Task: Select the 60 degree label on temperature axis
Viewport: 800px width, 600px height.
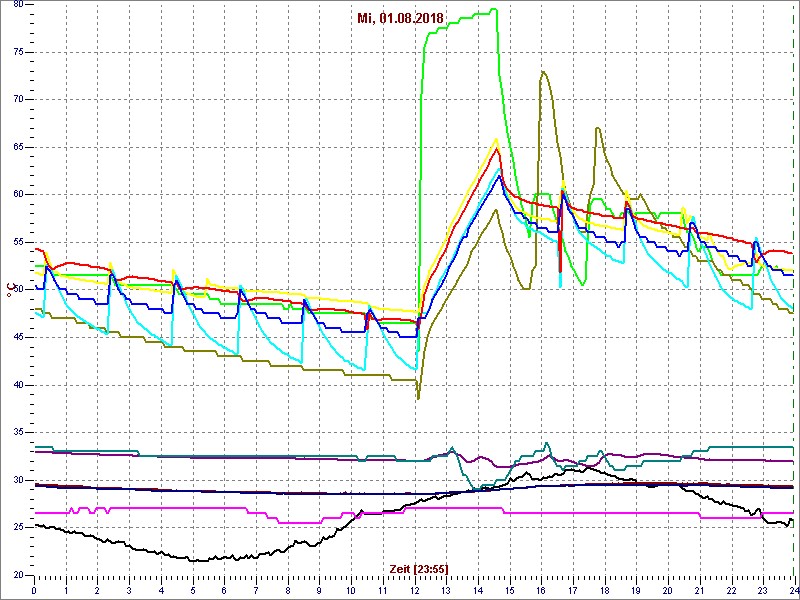Action: 17,194
